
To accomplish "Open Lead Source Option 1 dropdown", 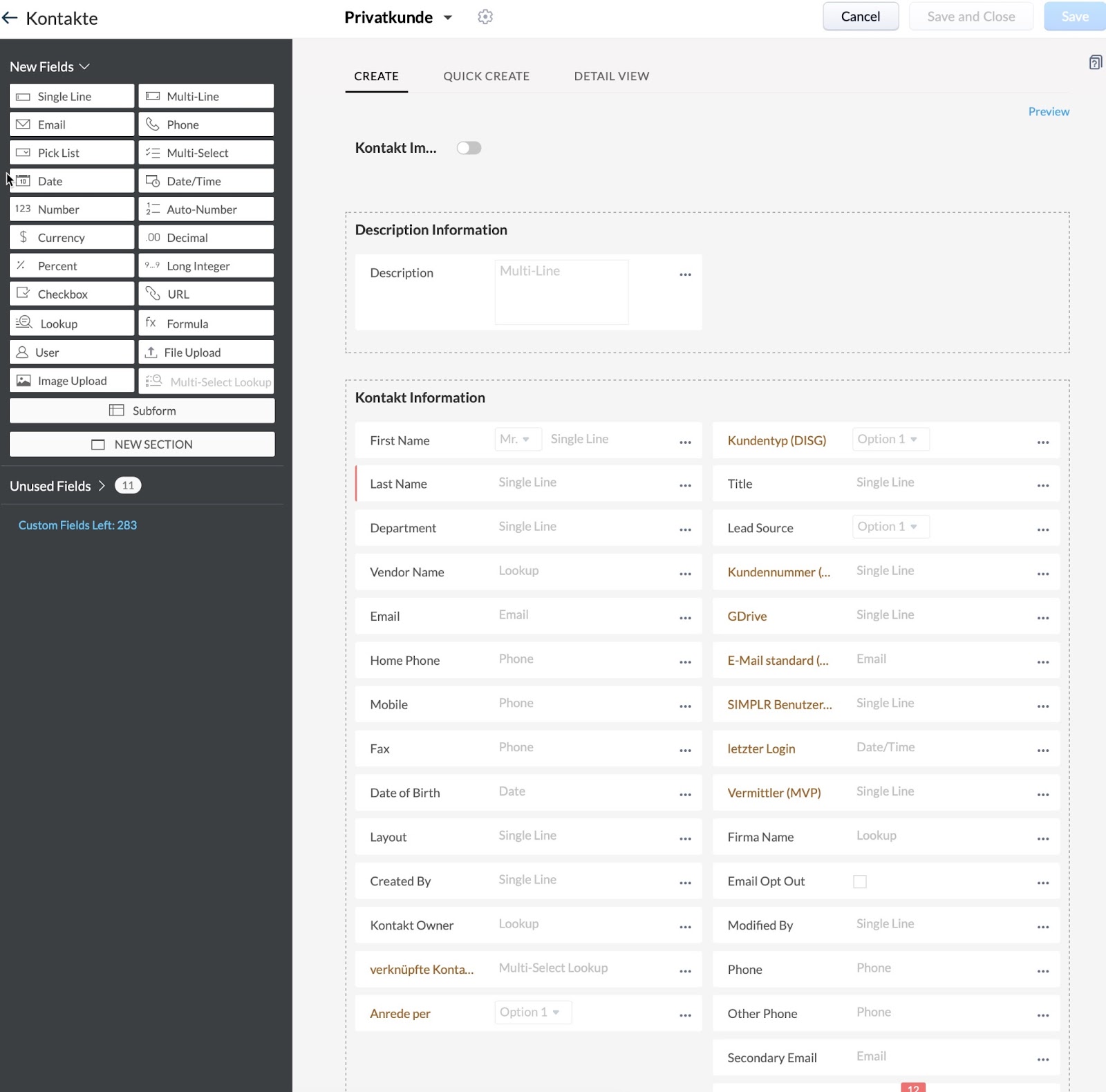I will coord(891,527).
